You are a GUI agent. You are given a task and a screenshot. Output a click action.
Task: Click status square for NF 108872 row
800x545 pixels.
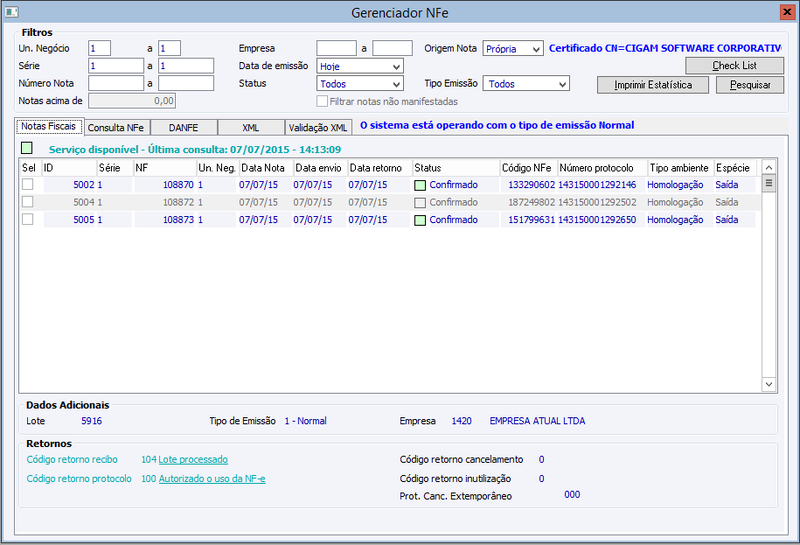(420, 203)
